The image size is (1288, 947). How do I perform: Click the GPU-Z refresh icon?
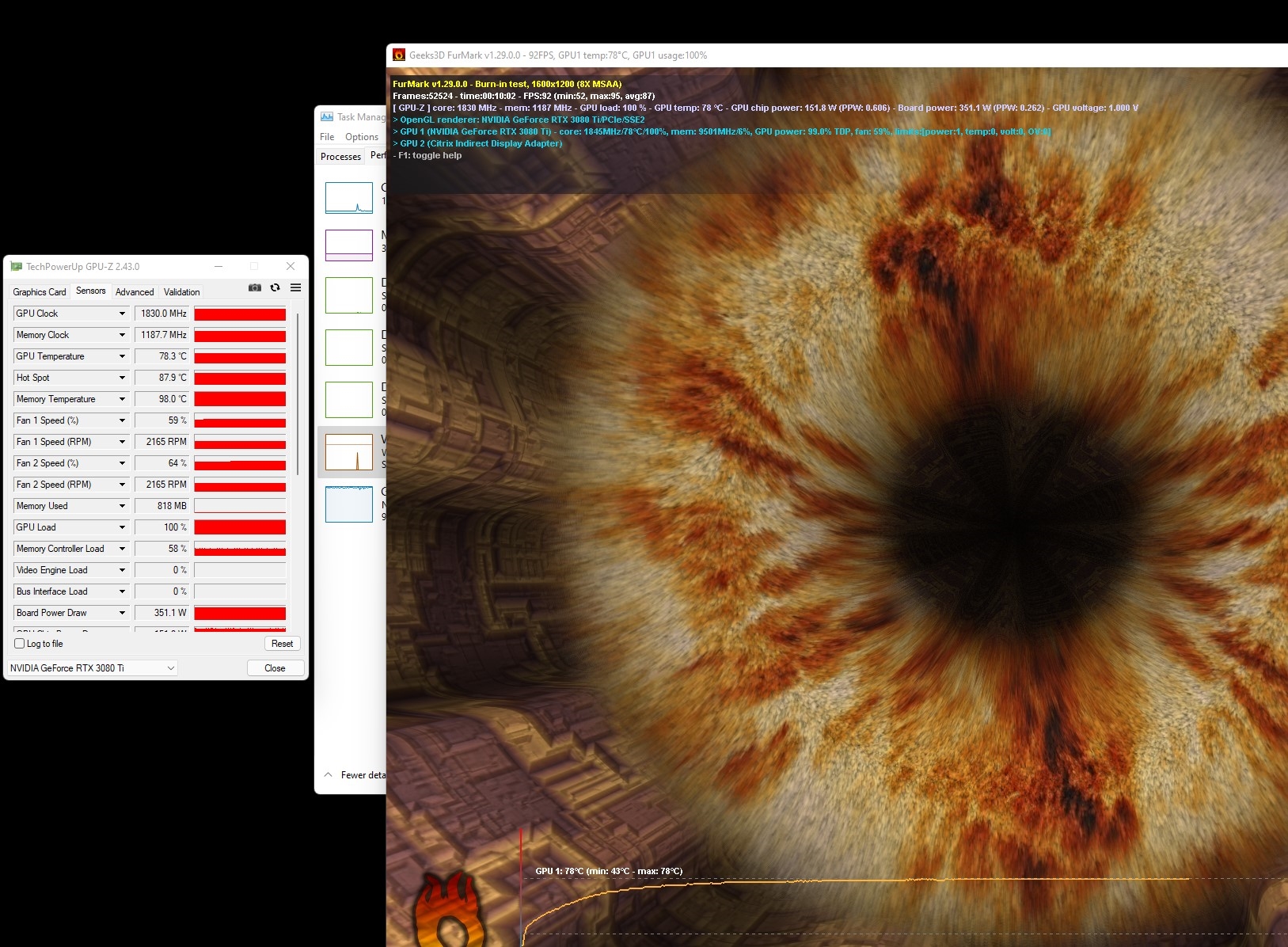(x=275, y=287)
